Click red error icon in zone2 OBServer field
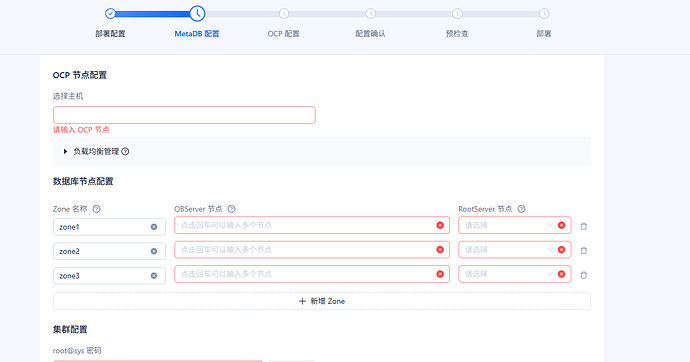 (440, 249)
